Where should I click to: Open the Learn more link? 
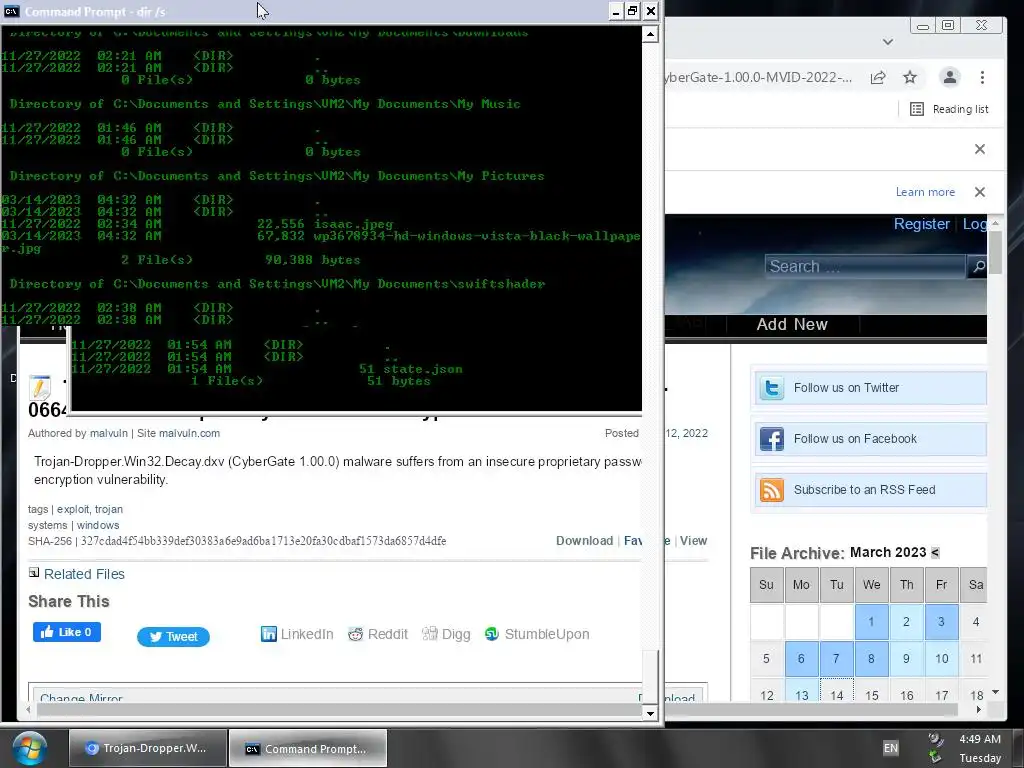point(925,192)
